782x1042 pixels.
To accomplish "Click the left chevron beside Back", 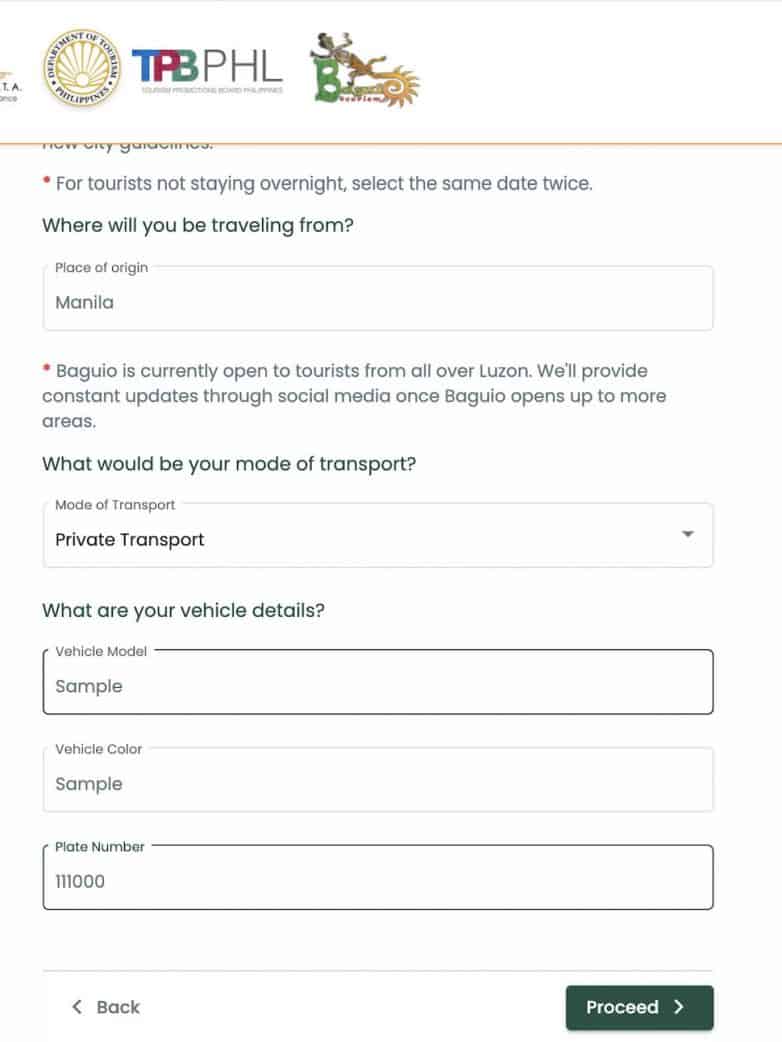I will click(x=77, y=1007).
